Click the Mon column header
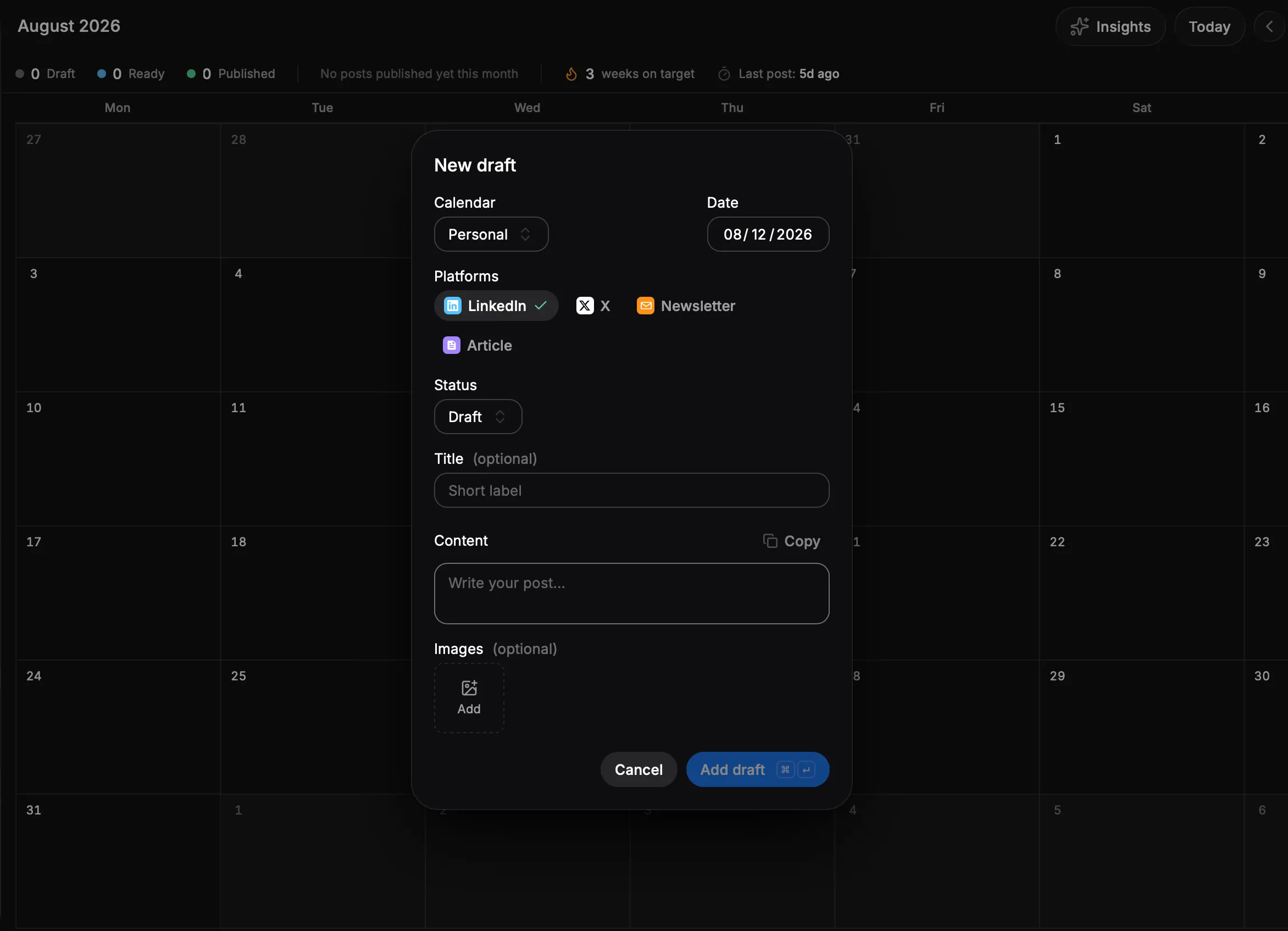Image resolution: width=1288 pixels, height=931 pixels. 118,107
